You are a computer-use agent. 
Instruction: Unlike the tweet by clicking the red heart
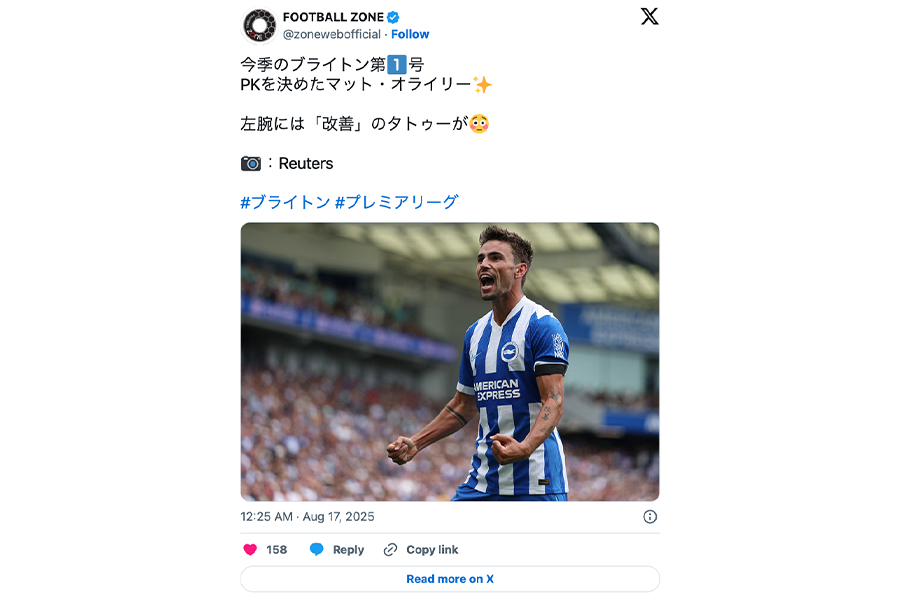253,548
